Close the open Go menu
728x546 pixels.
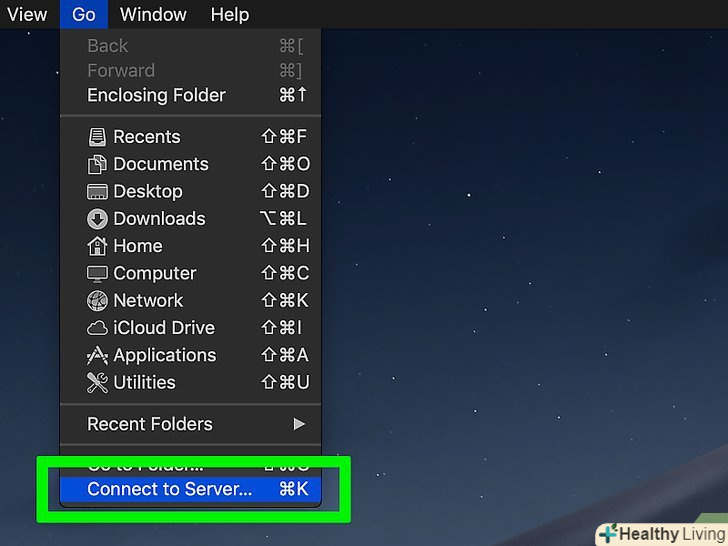pos(84,14)
